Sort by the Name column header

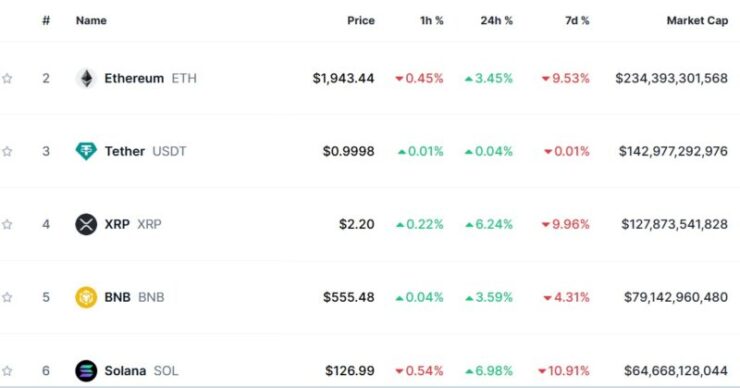click(x=91, y=21)
